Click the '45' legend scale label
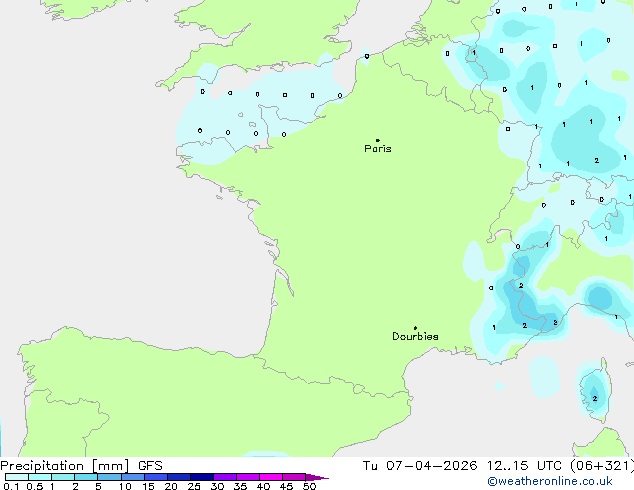Image resolution: width=634 pixels, height=490 pixels. click(x=286, y=486)
